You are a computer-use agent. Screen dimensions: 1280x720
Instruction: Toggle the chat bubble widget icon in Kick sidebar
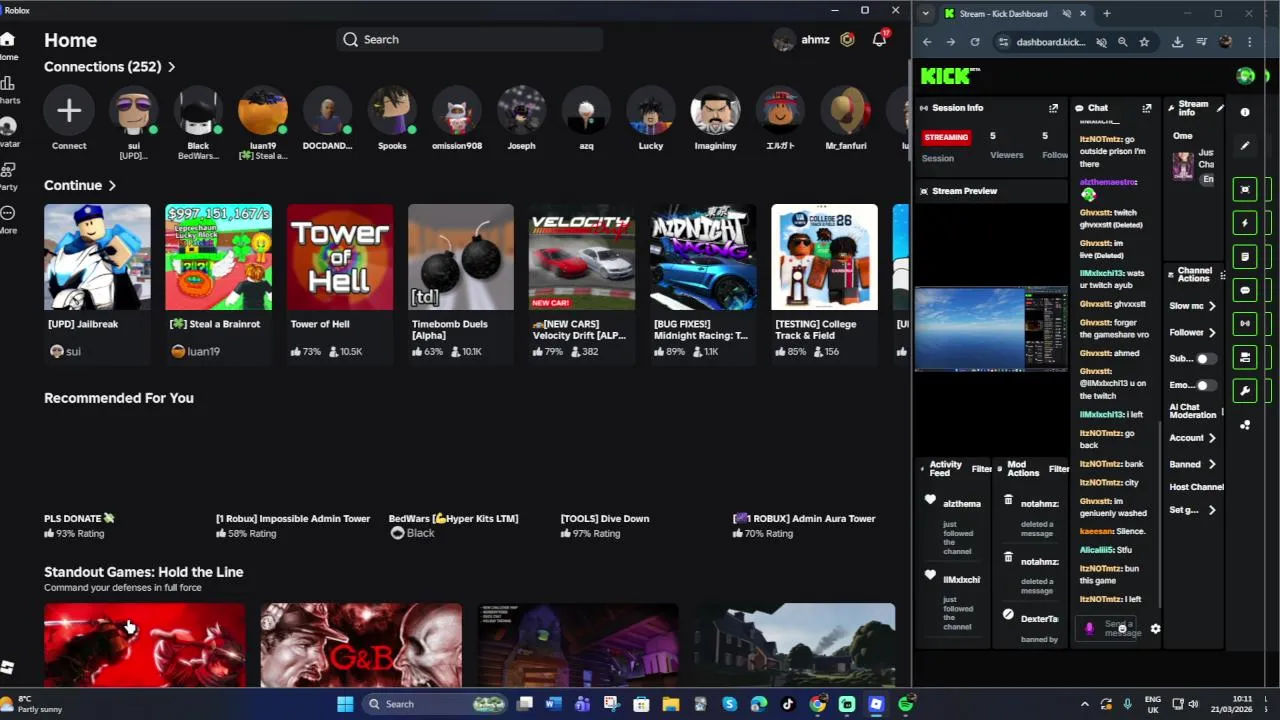(1245, 290)
